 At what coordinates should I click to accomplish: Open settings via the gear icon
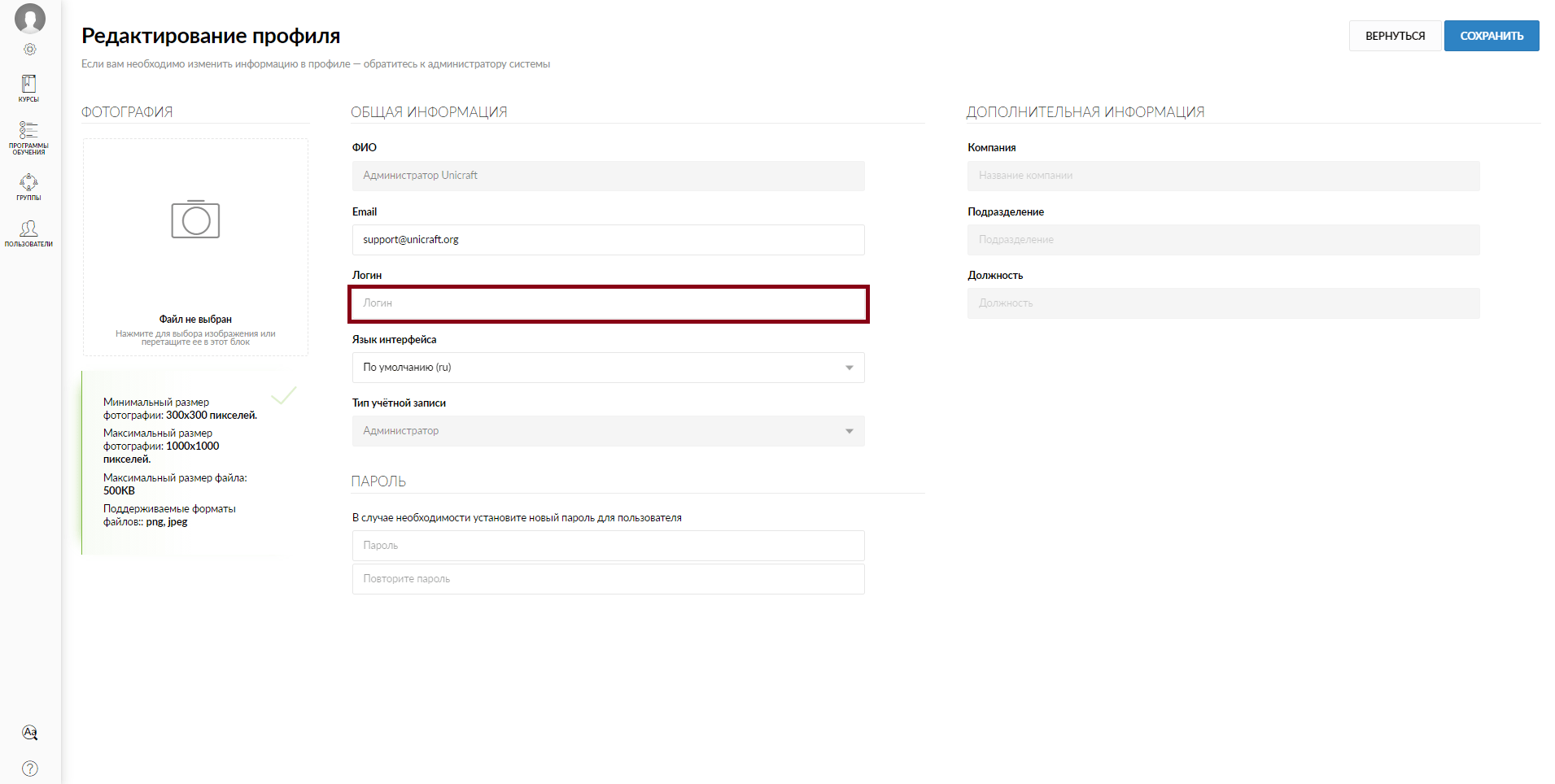pos(30,50)
